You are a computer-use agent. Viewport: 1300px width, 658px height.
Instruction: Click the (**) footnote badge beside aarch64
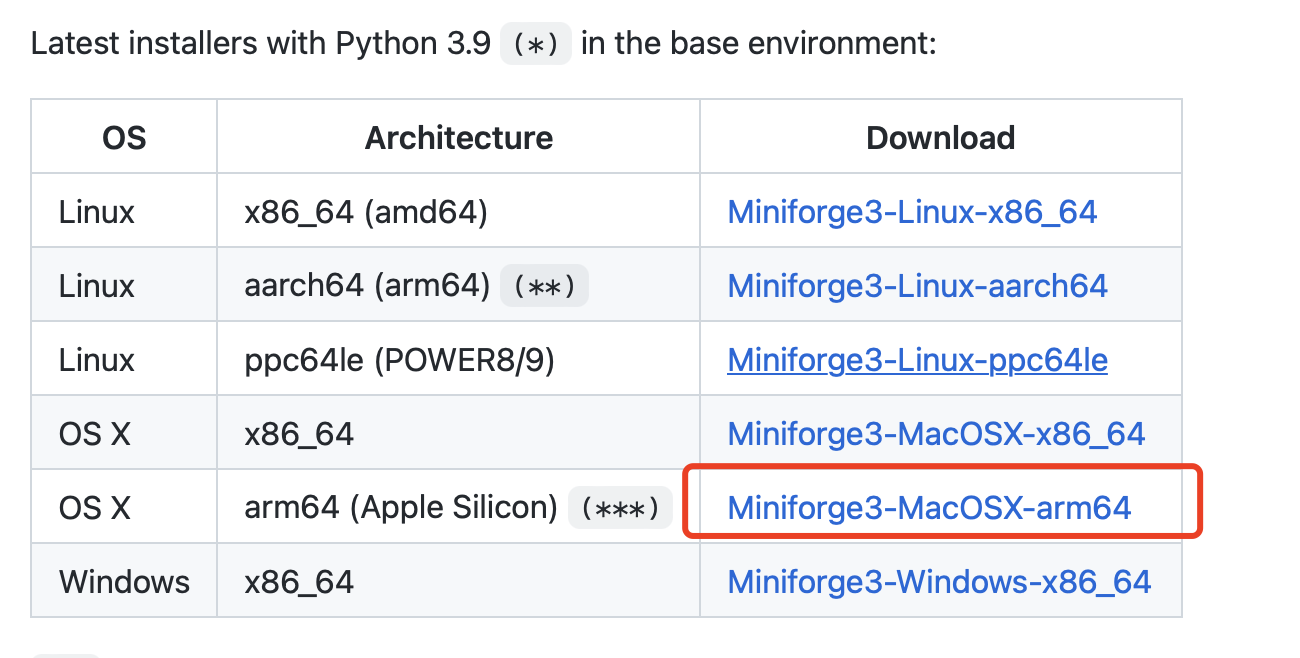point(544,285)
